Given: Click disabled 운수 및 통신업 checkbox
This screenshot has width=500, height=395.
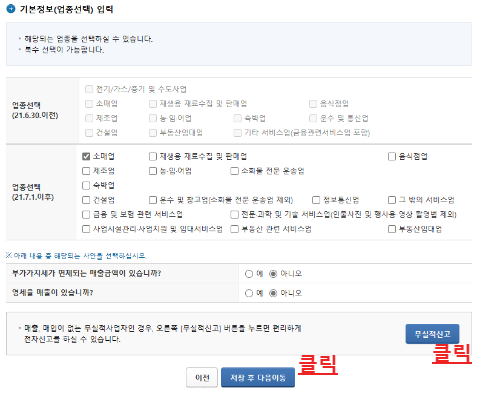Looking at the screenshot, I should 313,118.
